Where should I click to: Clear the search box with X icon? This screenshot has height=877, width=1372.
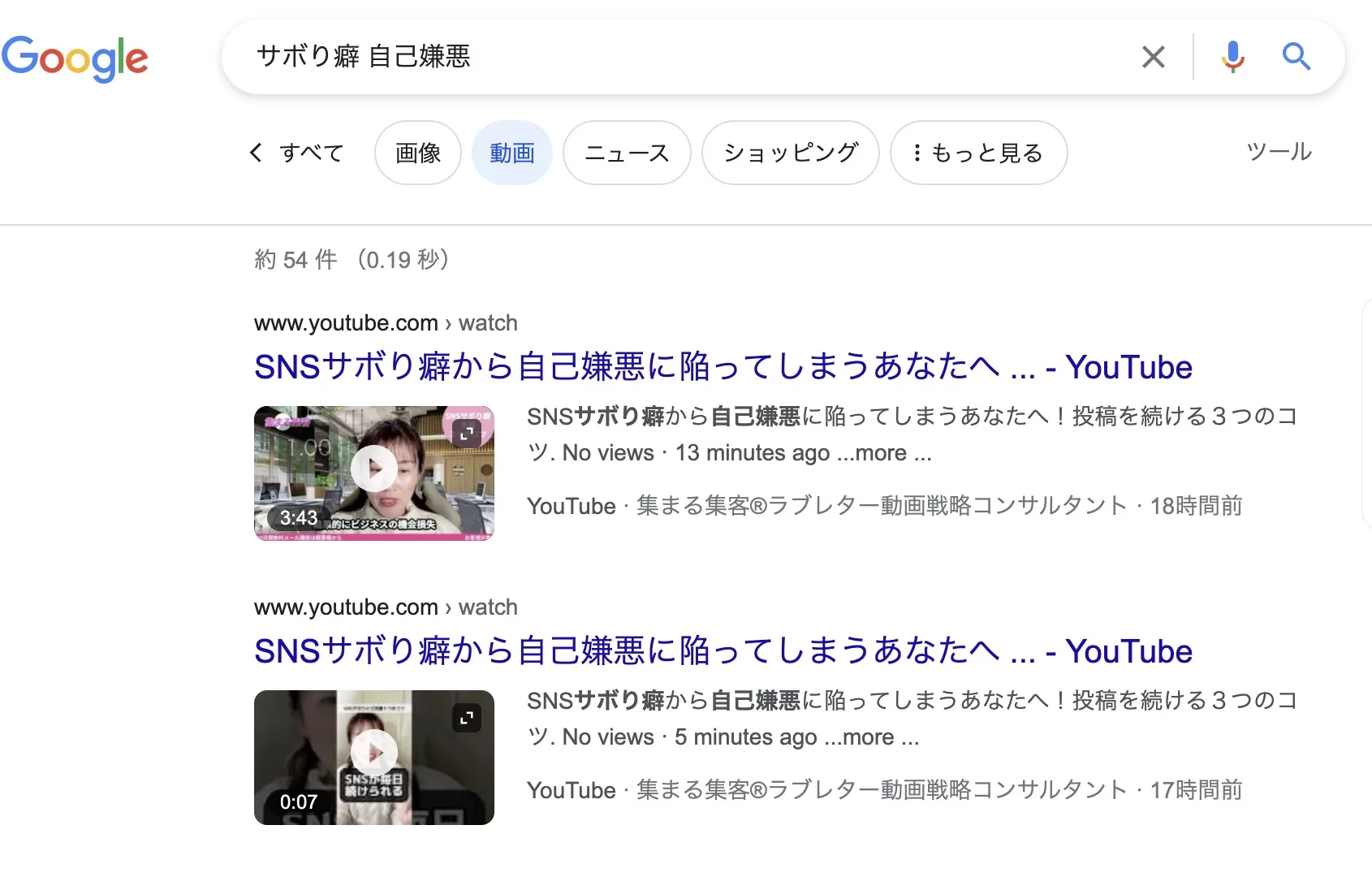point(1153,57)
